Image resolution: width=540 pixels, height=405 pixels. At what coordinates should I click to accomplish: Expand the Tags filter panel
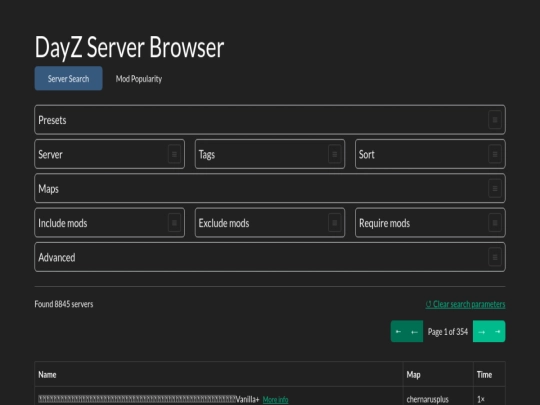[x=270, y=154]
